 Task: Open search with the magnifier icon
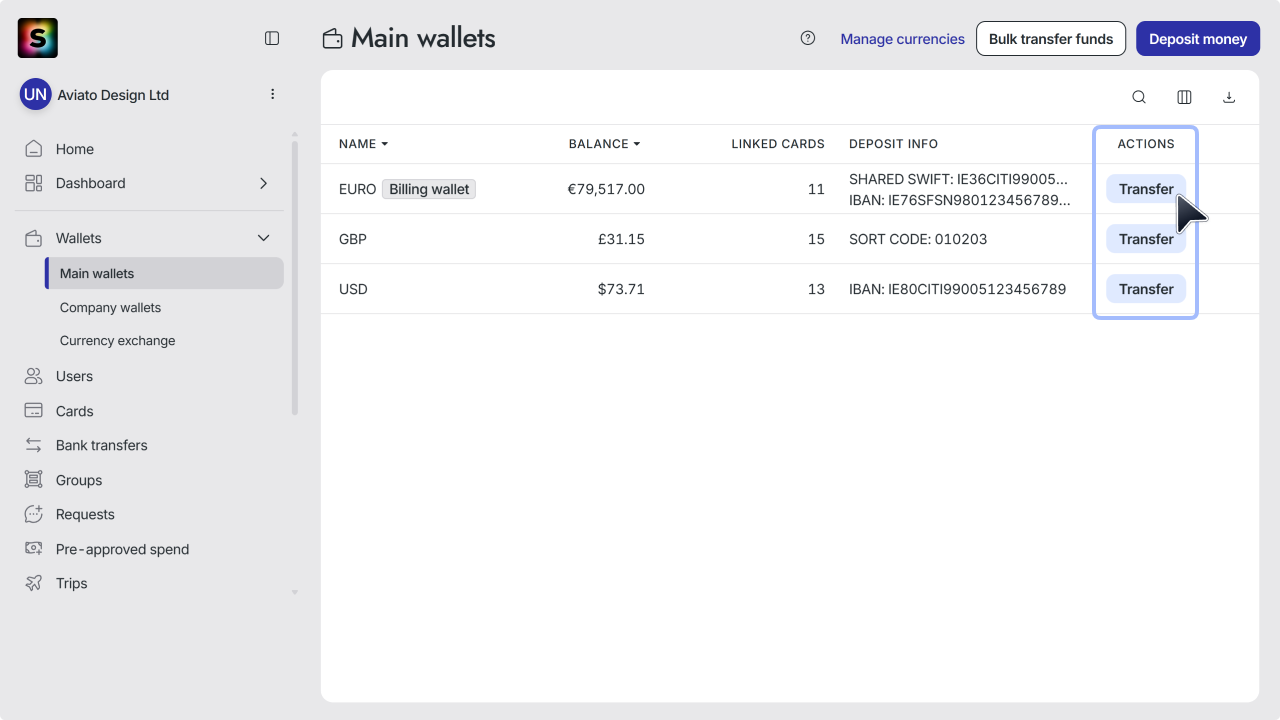point(1139,97)
